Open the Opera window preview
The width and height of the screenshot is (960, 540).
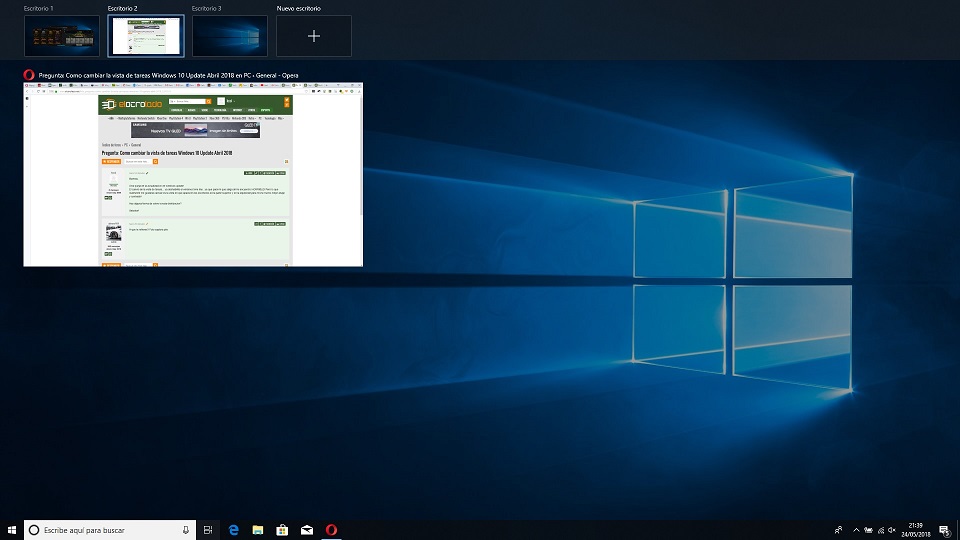[193, 175]
